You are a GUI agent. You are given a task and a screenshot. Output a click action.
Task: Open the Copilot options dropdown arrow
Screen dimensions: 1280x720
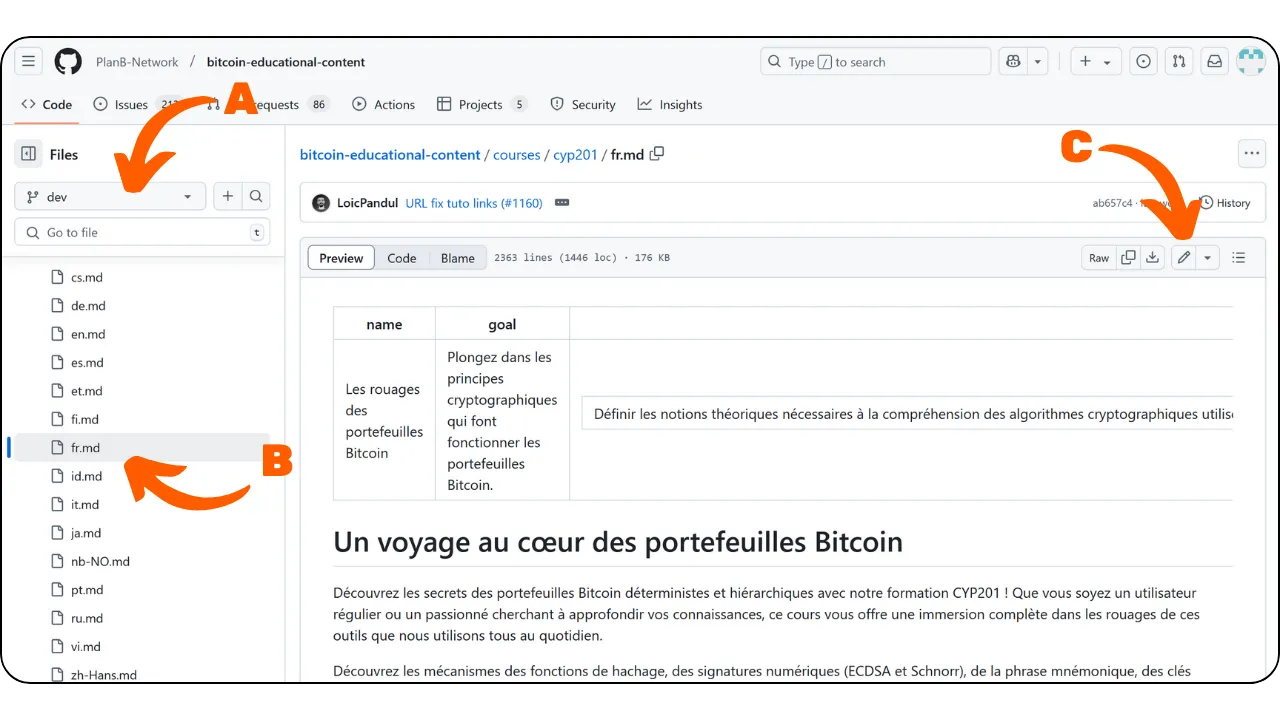1038,62
